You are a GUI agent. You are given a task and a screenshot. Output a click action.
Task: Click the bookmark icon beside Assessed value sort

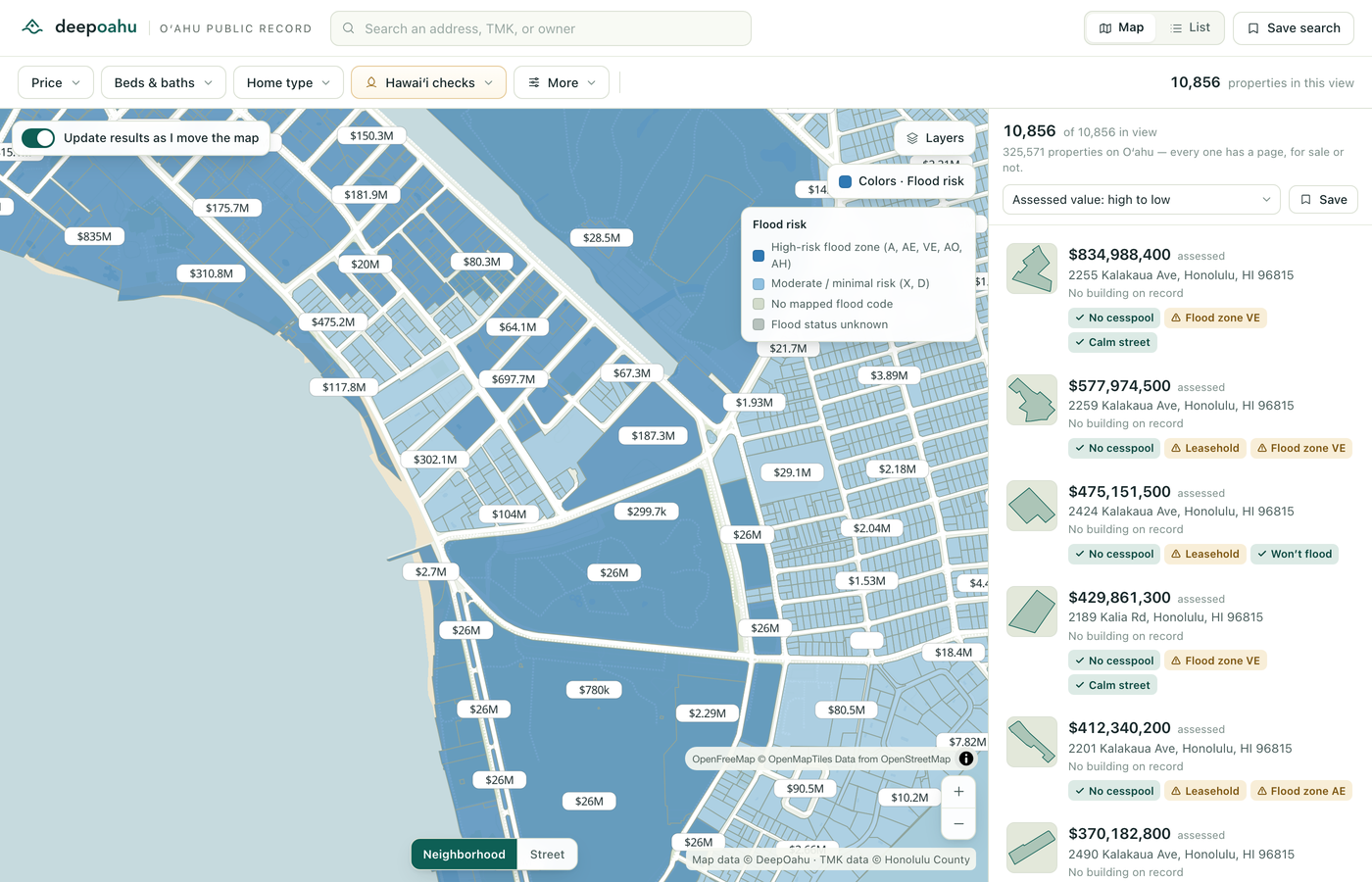click(x=1305, y=200)
